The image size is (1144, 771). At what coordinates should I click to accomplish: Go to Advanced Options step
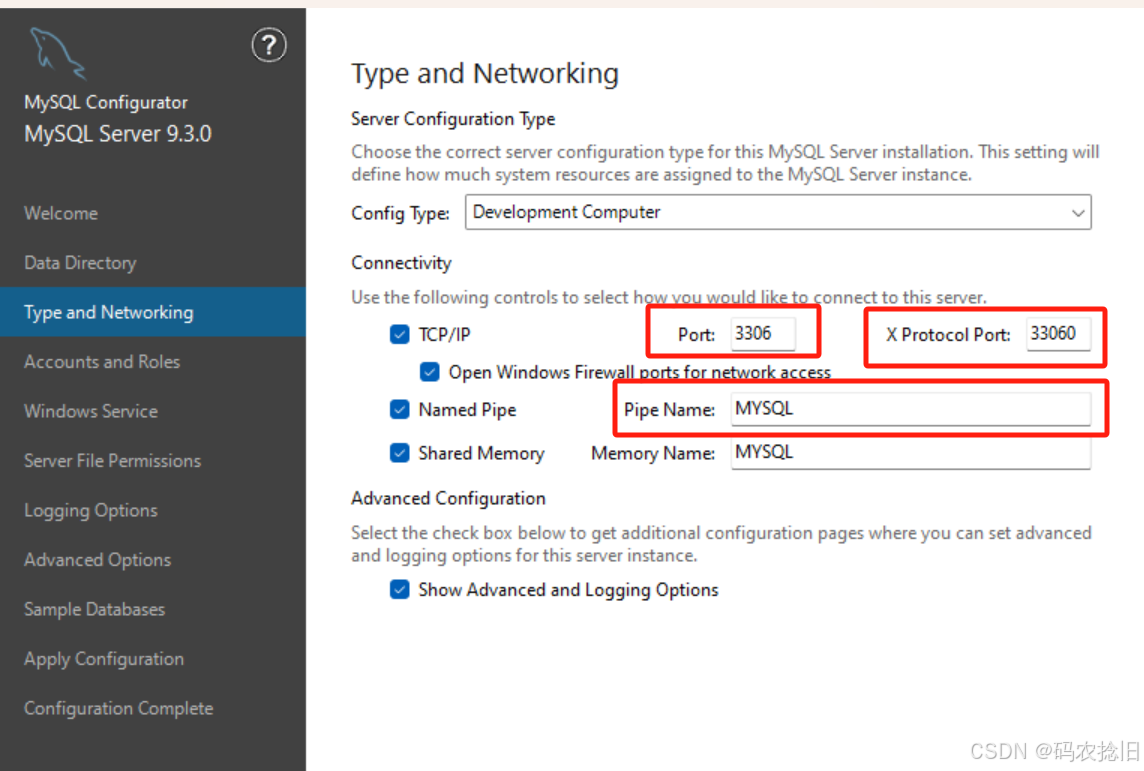click(98, 560)
